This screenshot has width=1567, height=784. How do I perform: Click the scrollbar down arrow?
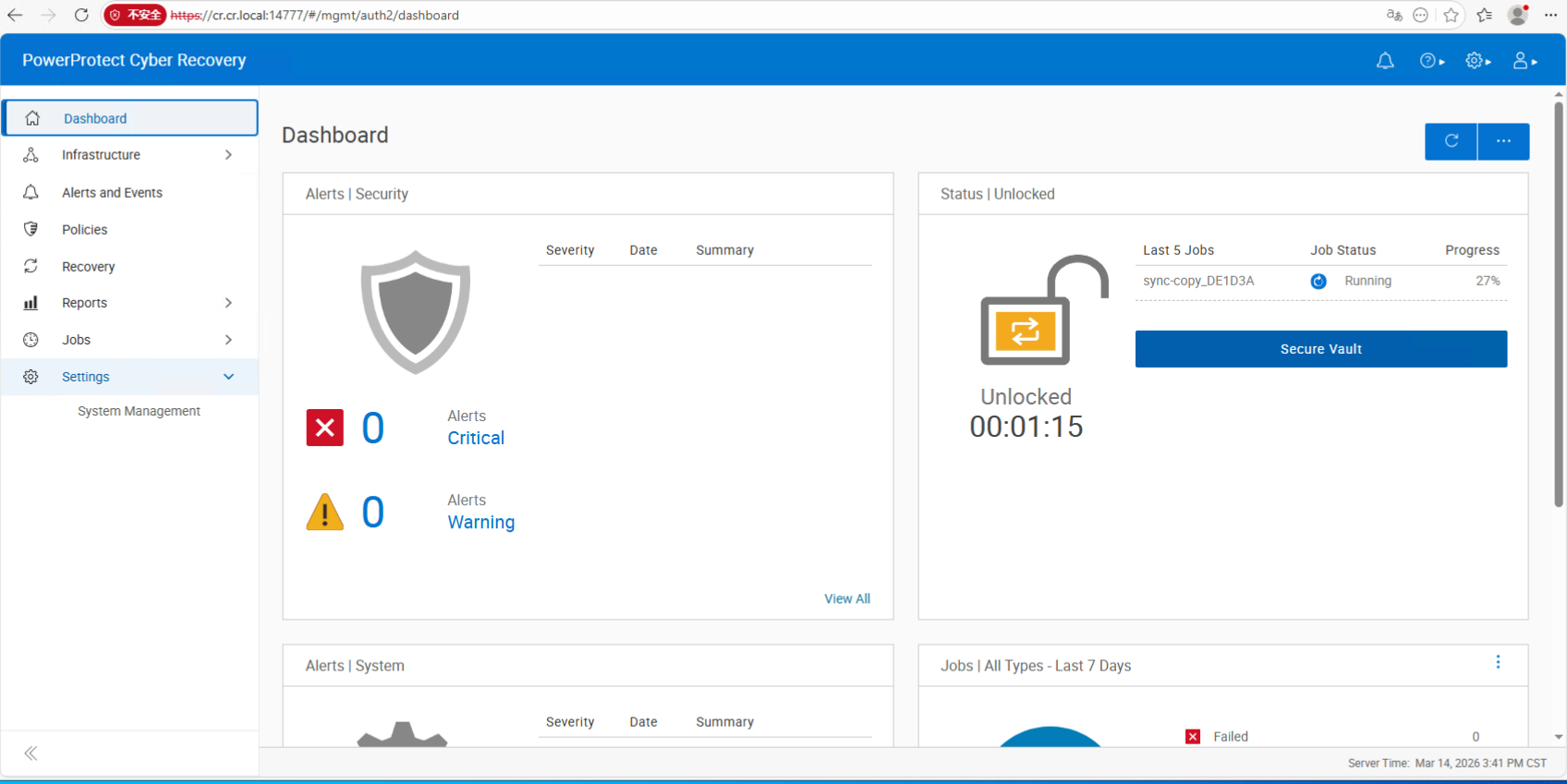(x=1559, y=737)
